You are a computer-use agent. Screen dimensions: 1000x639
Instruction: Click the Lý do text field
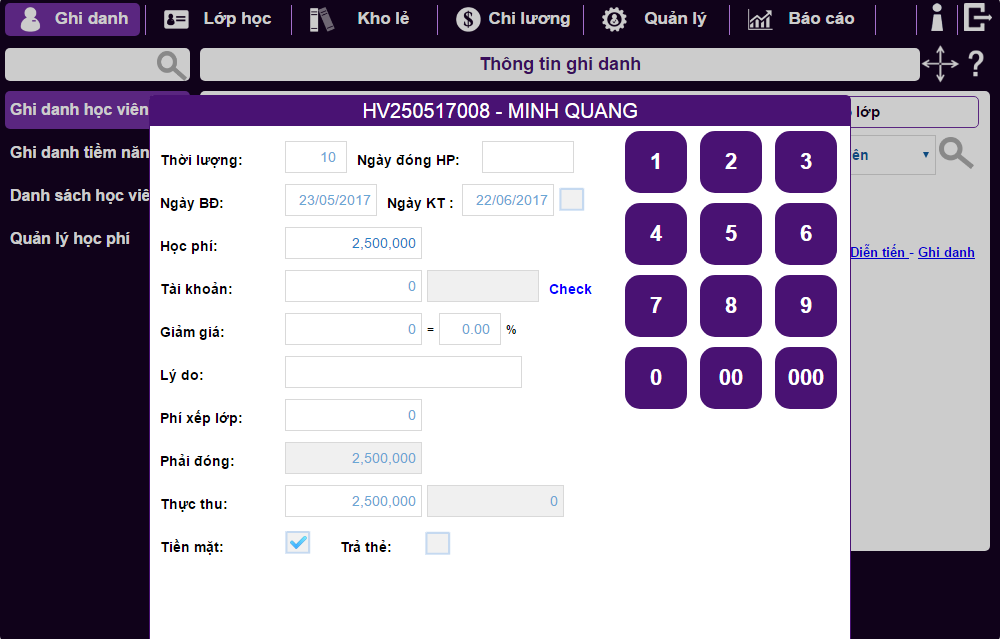403,372
